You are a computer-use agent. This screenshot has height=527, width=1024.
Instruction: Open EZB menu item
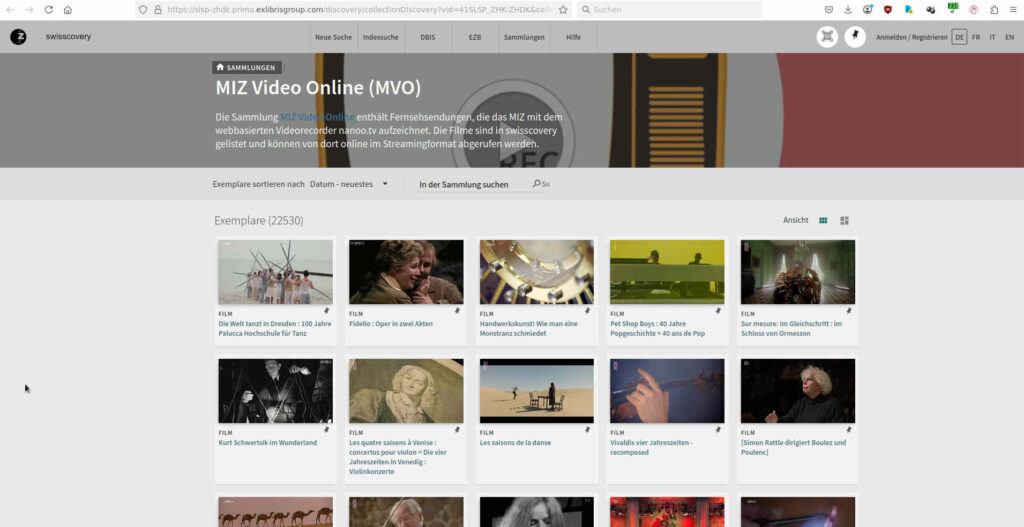click(x=475, y=37)
